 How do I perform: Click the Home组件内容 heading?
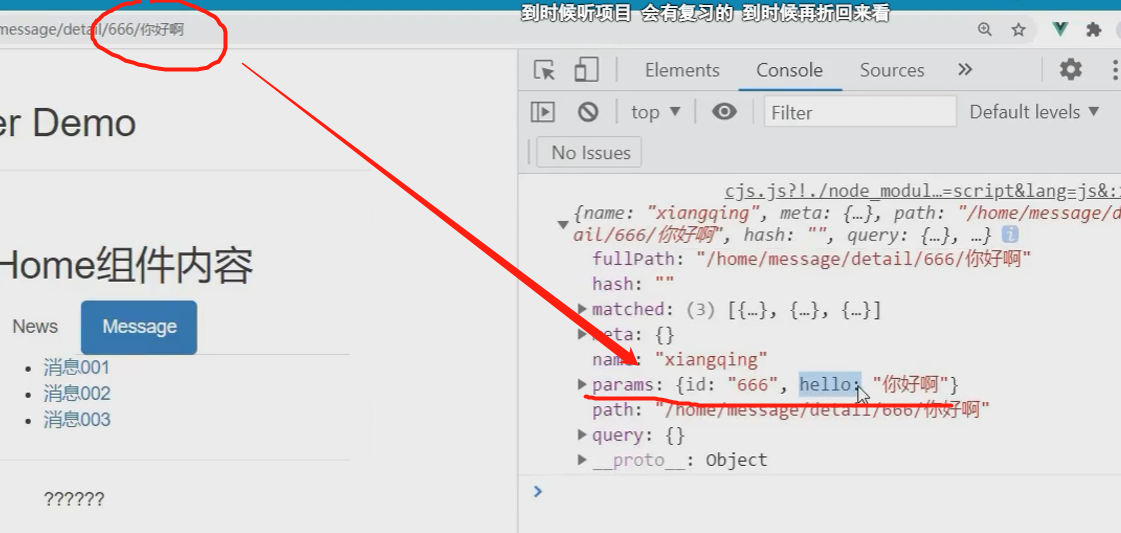[x=125, y=266]
